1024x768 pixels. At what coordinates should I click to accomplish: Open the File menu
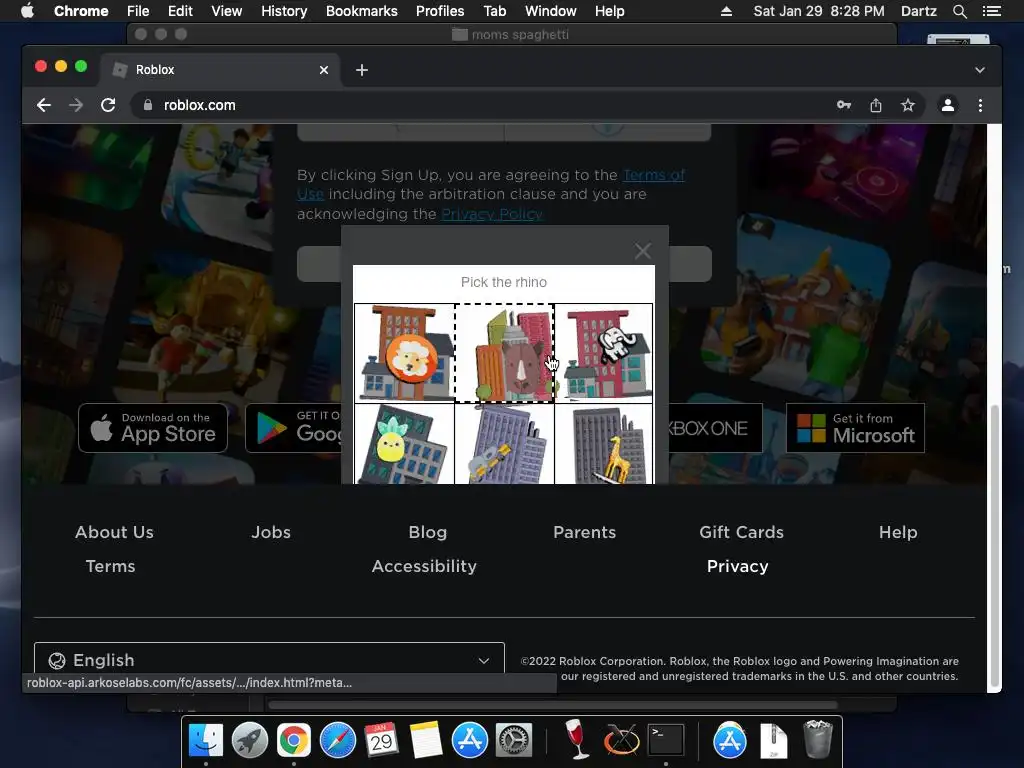(138, 11)
